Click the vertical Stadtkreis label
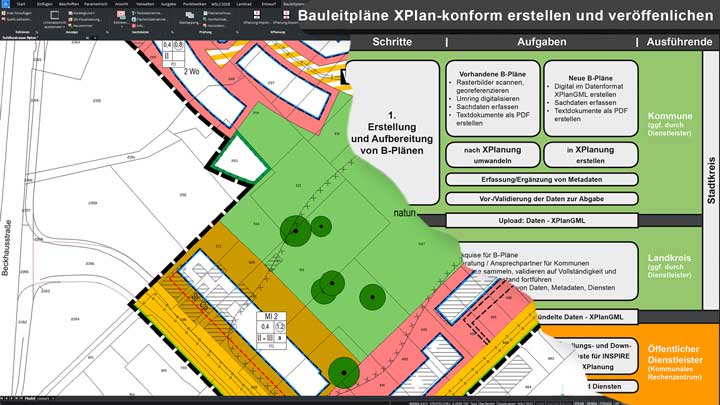The height and width of the screenshot is (405, 720). point(711,180)
